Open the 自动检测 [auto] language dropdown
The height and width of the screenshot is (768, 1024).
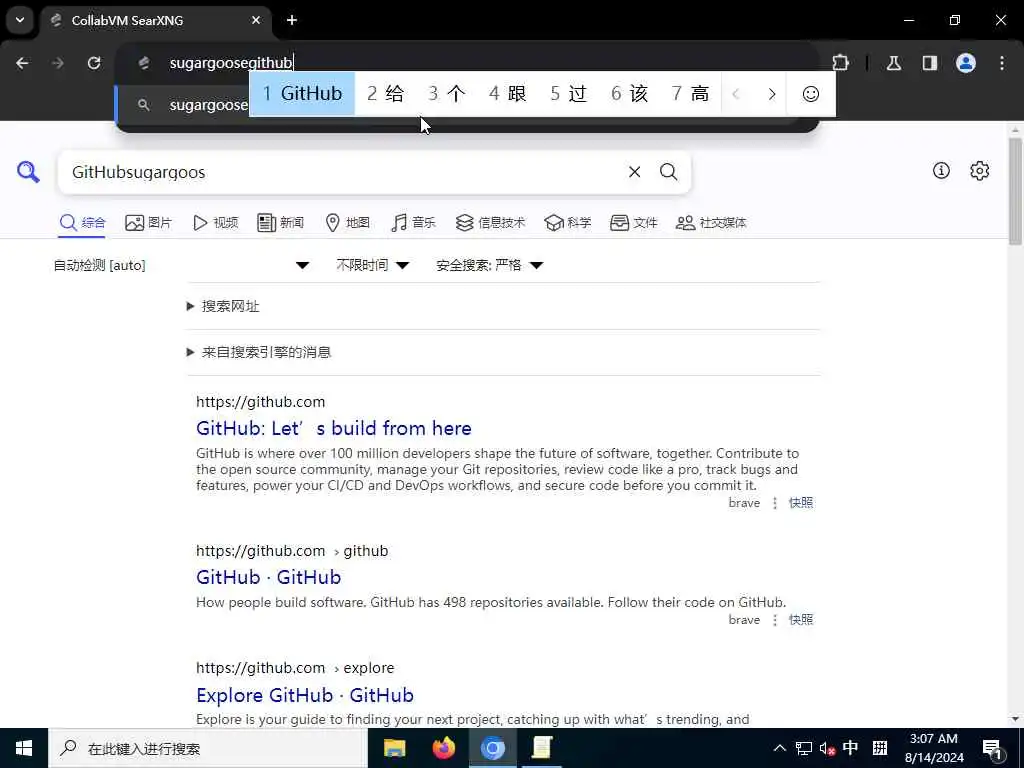(x=182, y=265)
